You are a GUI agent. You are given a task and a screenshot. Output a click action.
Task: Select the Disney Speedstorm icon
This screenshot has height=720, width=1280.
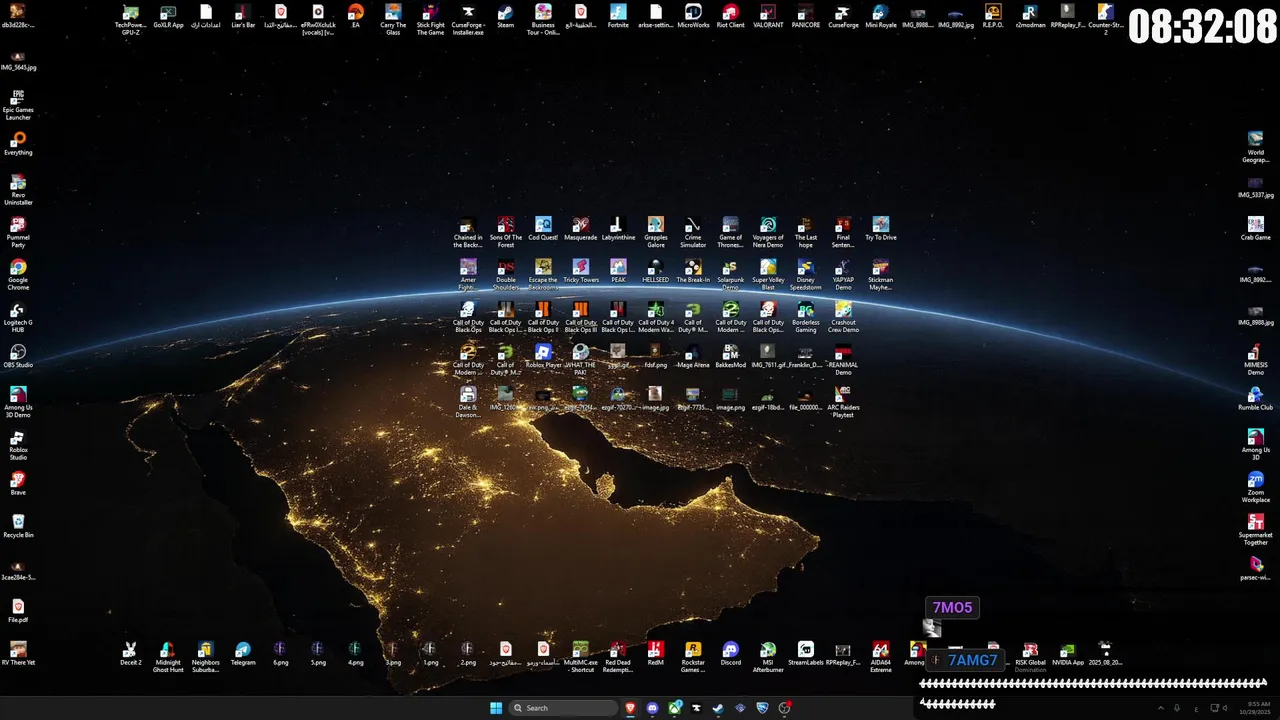point(806,275)
